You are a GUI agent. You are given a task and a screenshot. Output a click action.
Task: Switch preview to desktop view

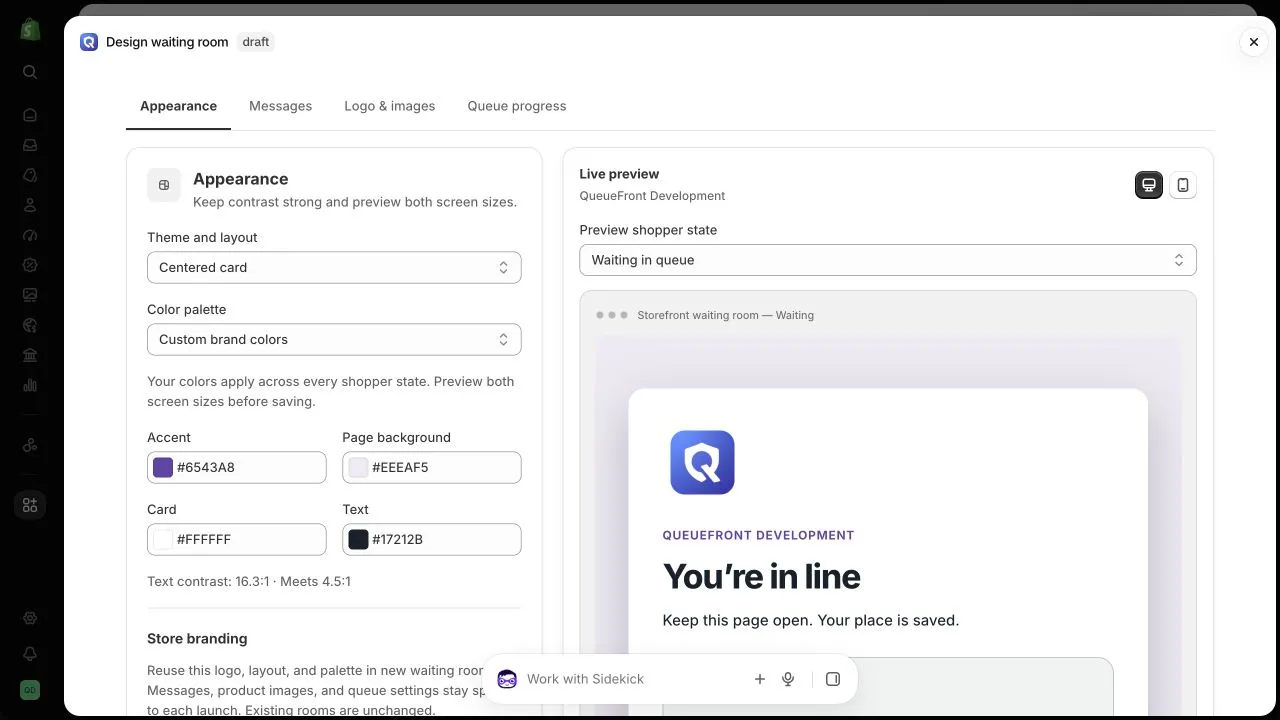1149,185
